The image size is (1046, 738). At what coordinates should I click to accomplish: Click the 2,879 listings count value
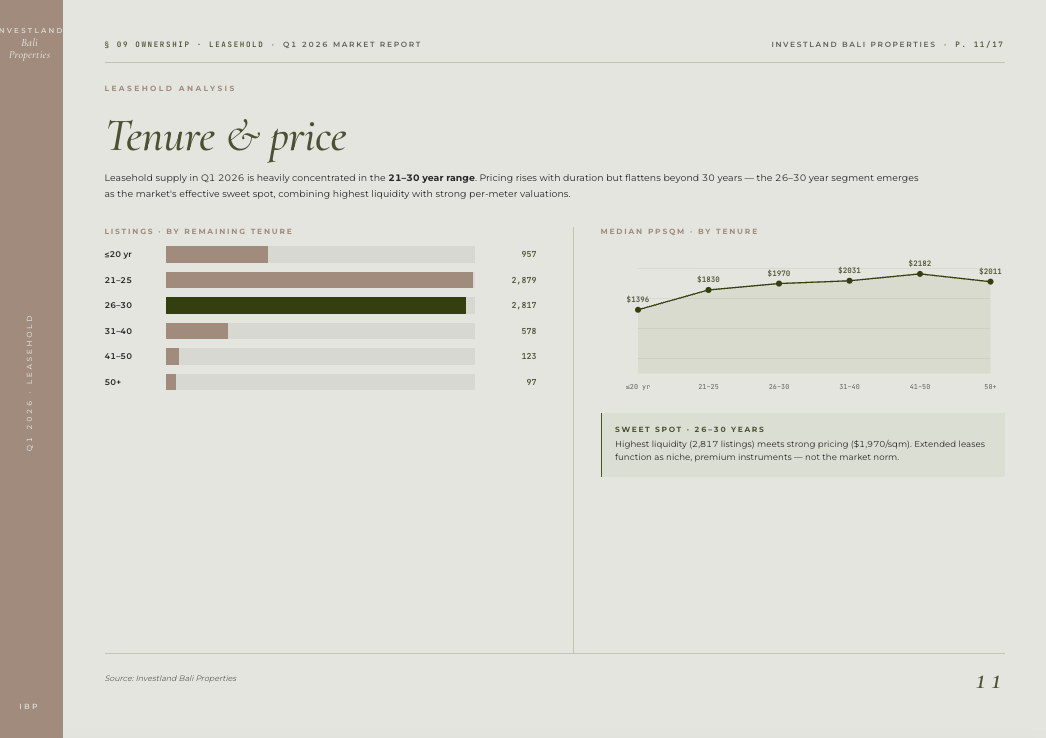523,280
